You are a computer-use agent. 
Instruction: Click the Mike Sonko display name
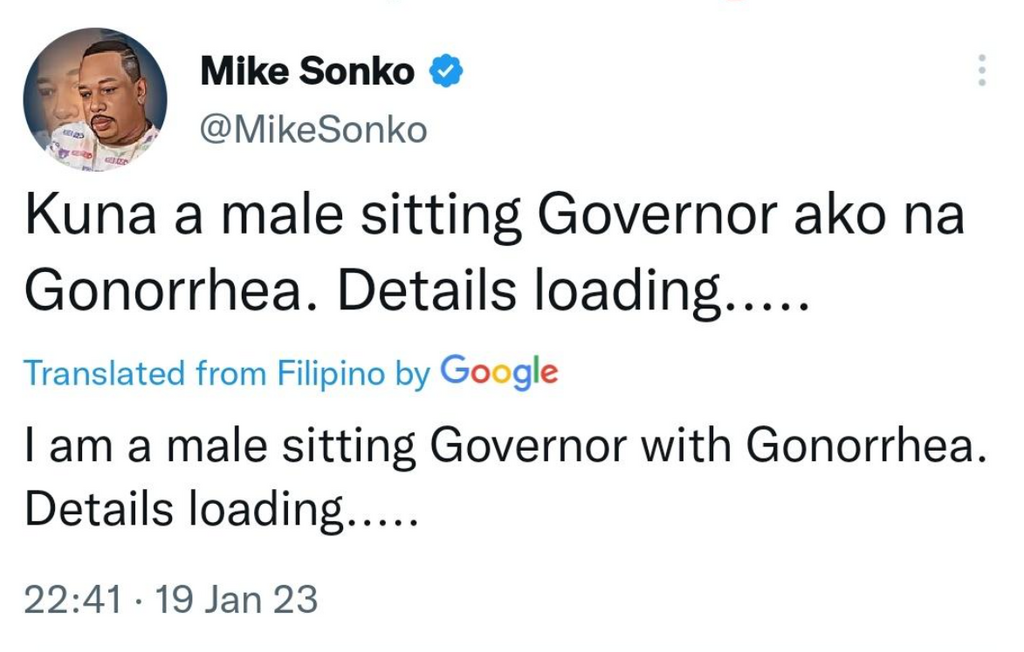pyautogui.click(x=307, y=72)
